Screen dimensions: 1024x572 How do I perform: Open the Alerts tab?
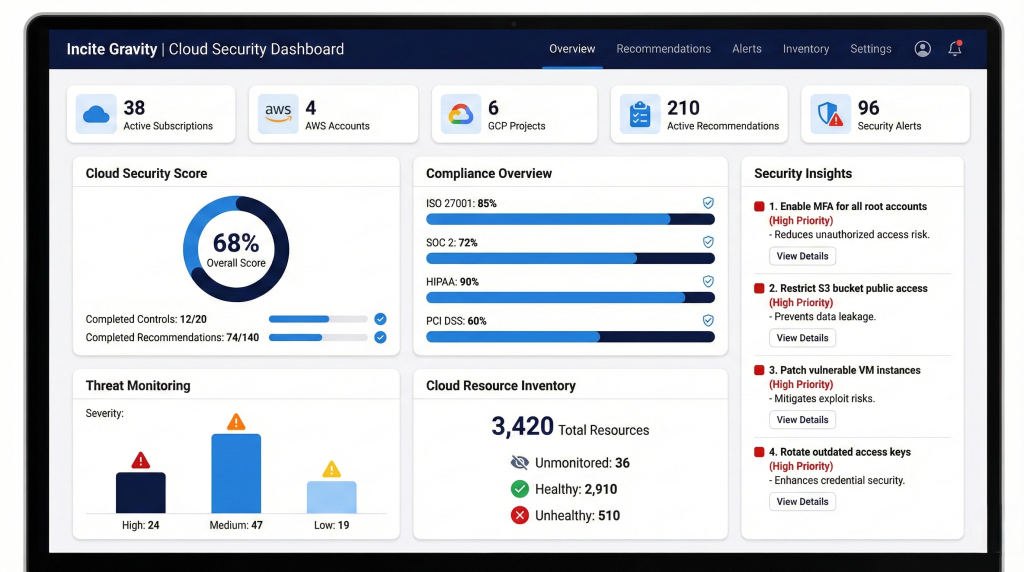tap(746, 49)
